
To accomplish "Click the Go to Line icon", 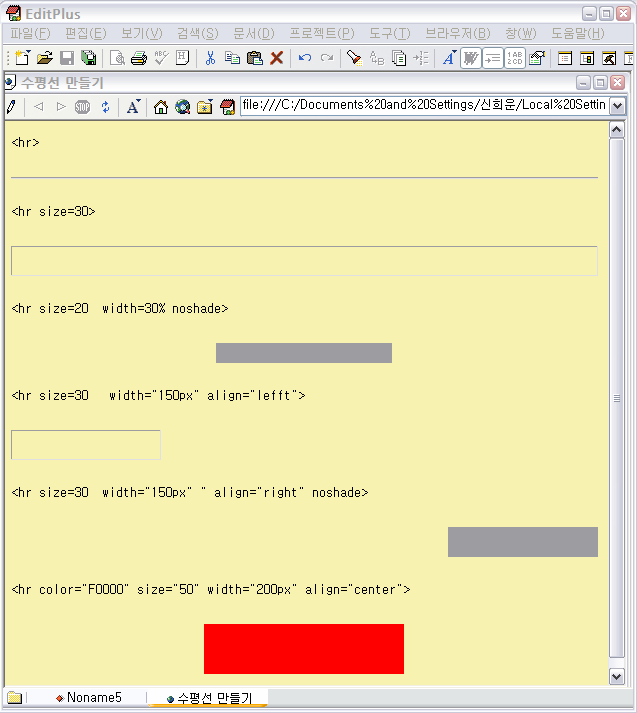I will (x=421, y=58).
